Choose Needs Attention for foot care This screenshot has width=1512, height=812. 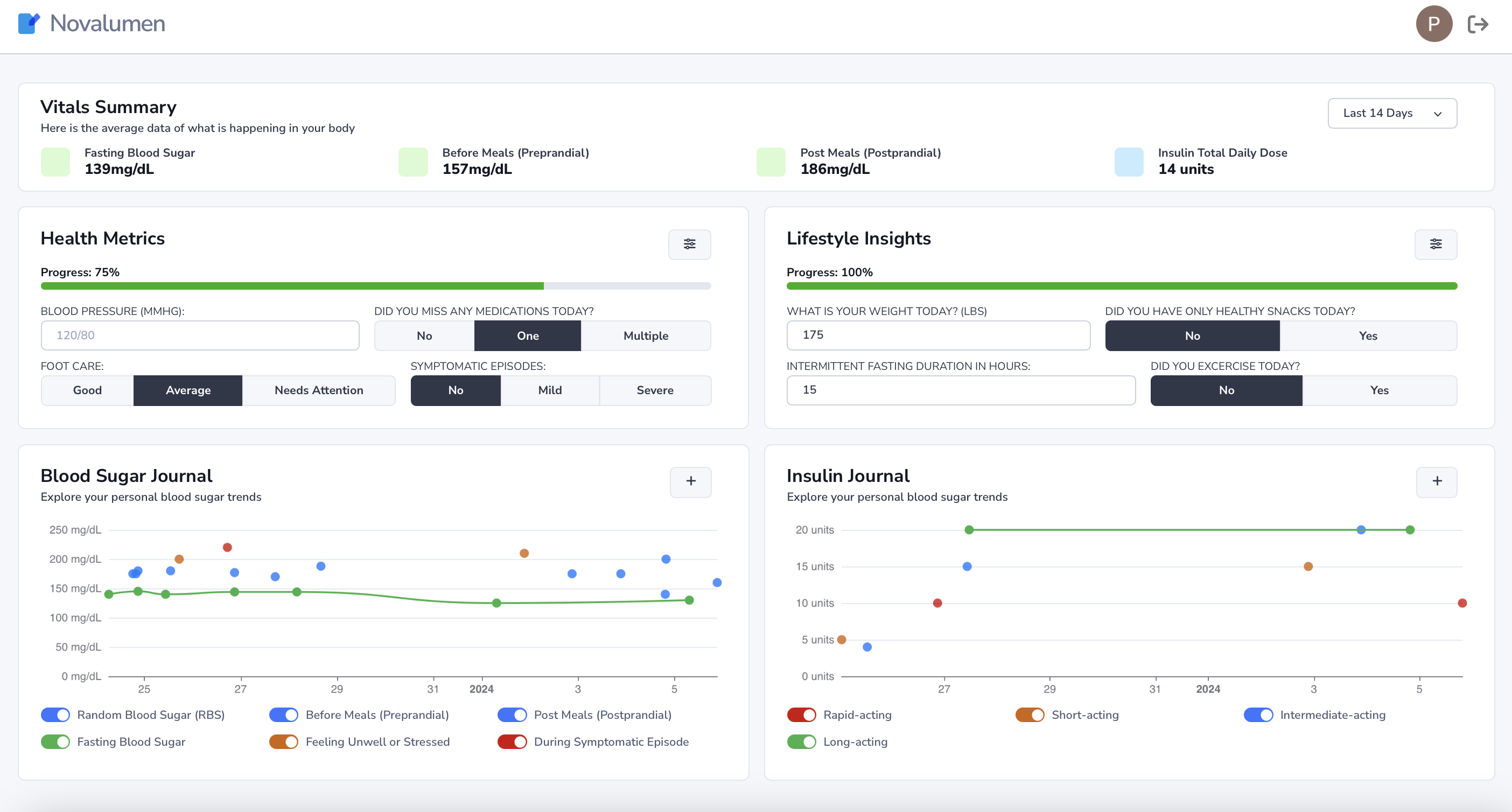(x=318, y=390)
